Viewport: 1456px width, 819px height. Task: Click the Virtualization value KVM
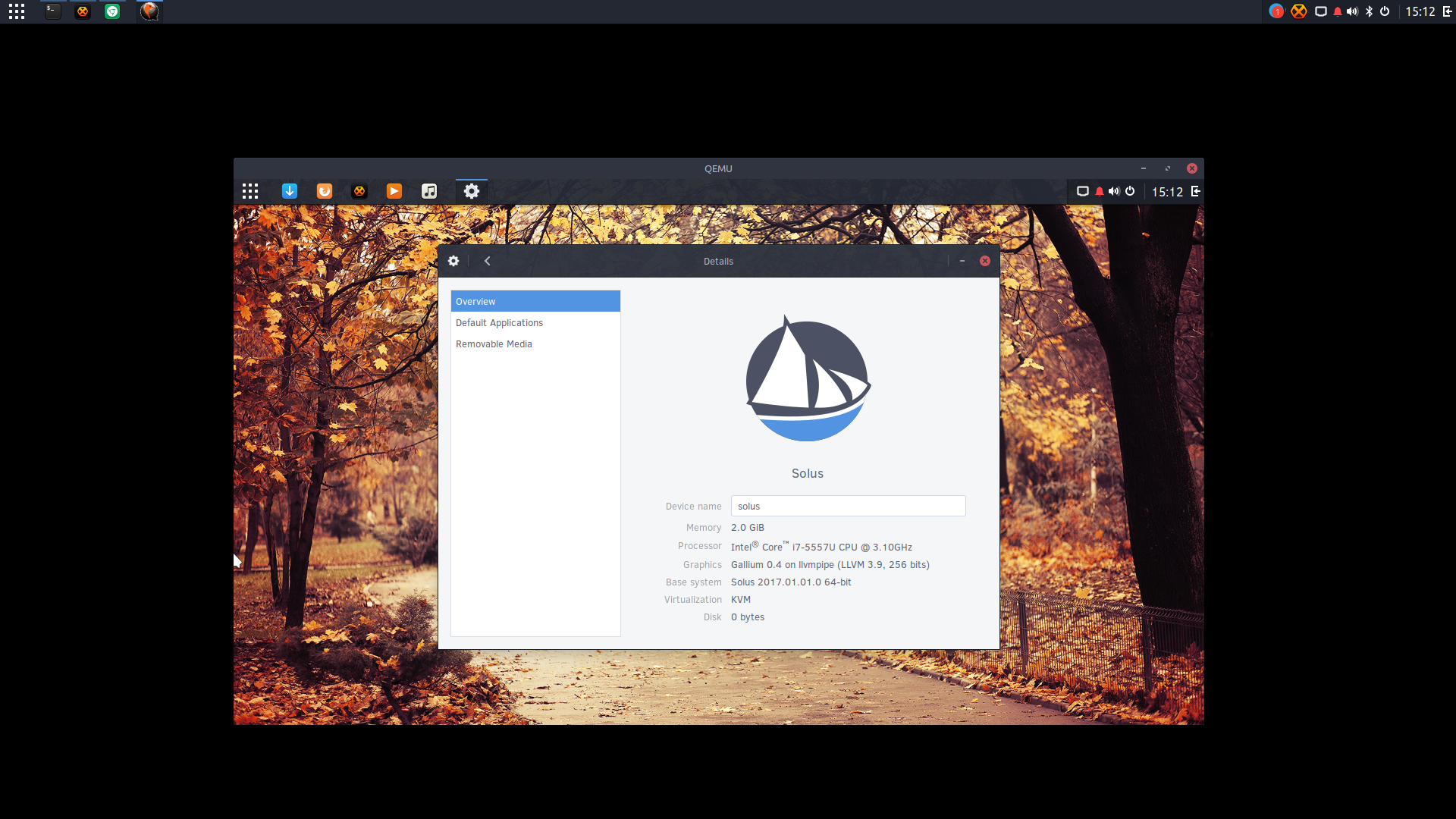click(741, 600)
